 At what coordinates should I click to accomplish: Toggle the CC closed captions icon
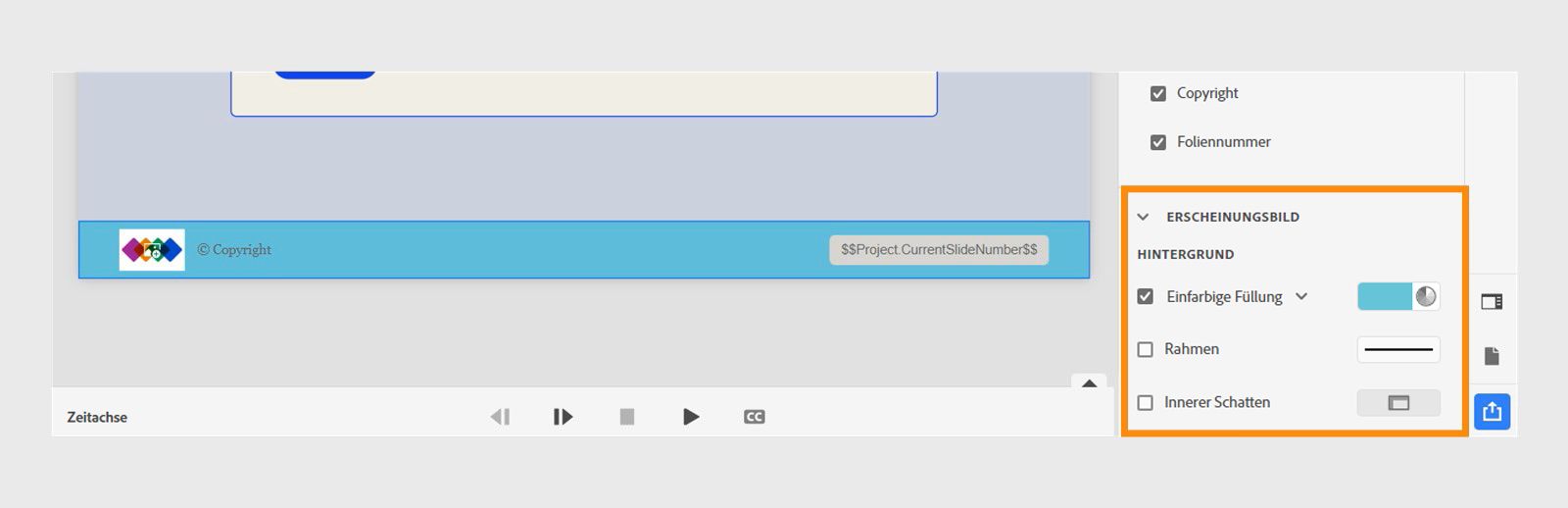(755, 417)
